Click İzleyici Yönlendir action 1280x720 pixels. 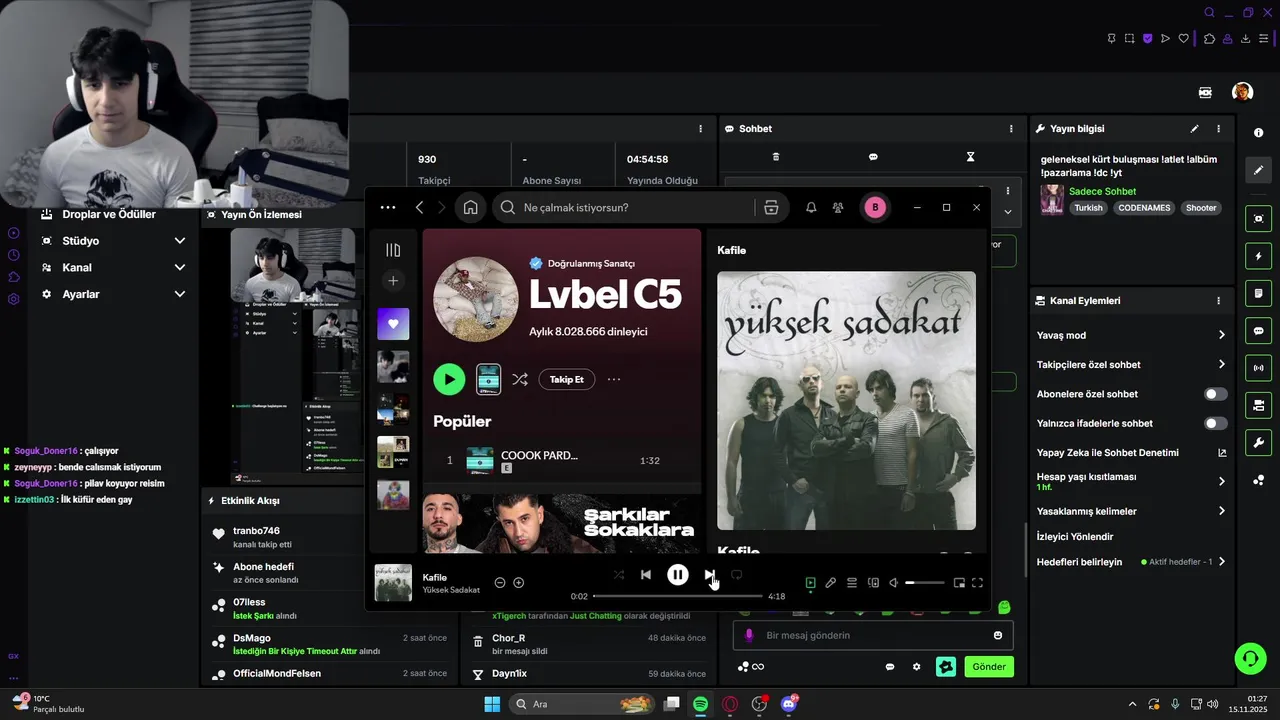(x=1075, y=537)
